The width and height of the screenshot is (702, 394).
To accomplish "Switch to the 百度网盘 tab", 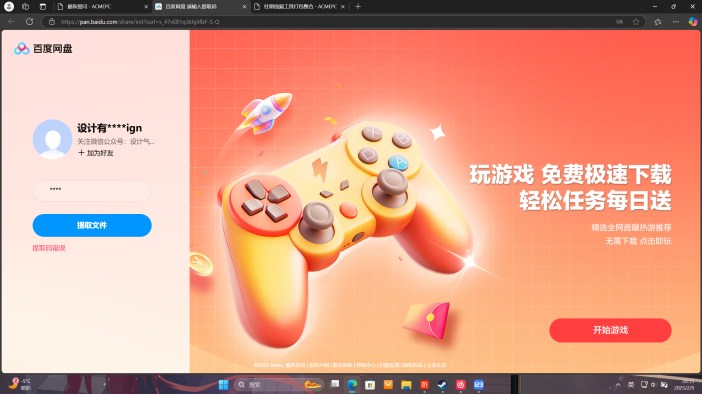I will [200, 7].
